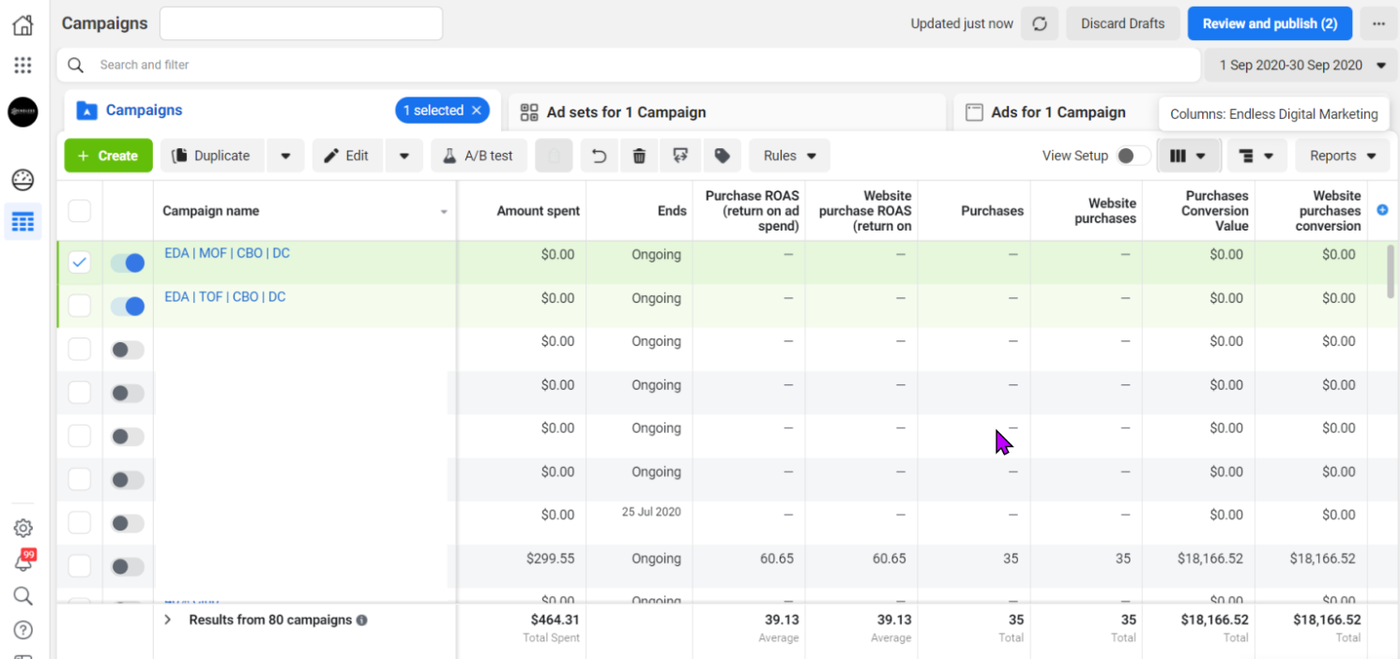Sort by the Purchases column header
The height and width of the screenshot is (659, 1400).
(992, 211)
